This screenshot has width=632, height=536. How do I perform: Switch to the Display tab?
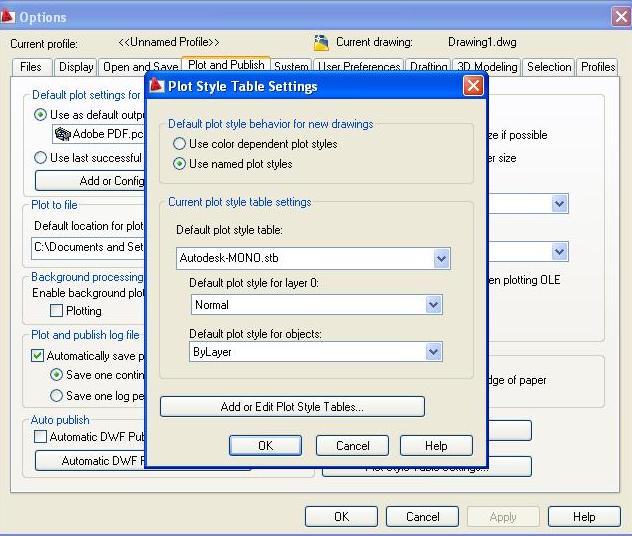76,67
